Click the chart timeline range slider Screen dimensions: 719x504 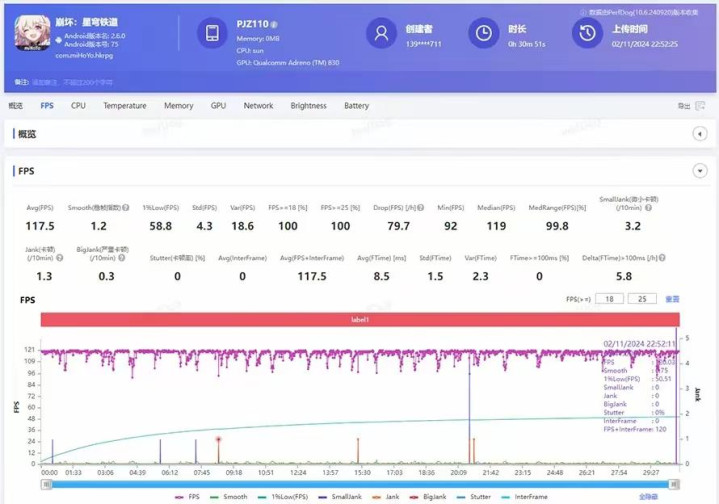(x=358, y=484)
